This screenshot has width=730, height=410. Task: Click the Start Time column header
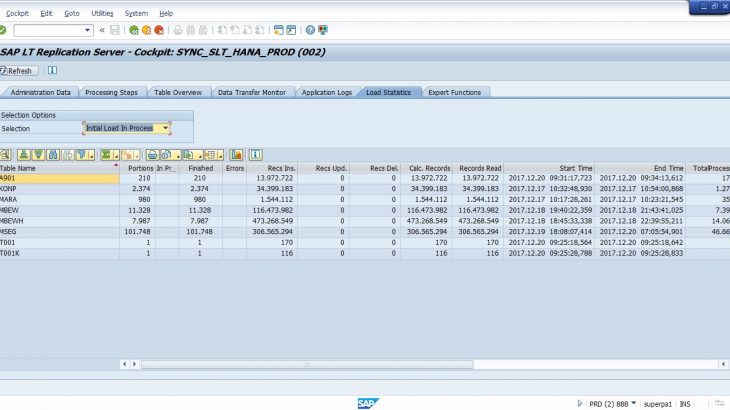[549, 168]
